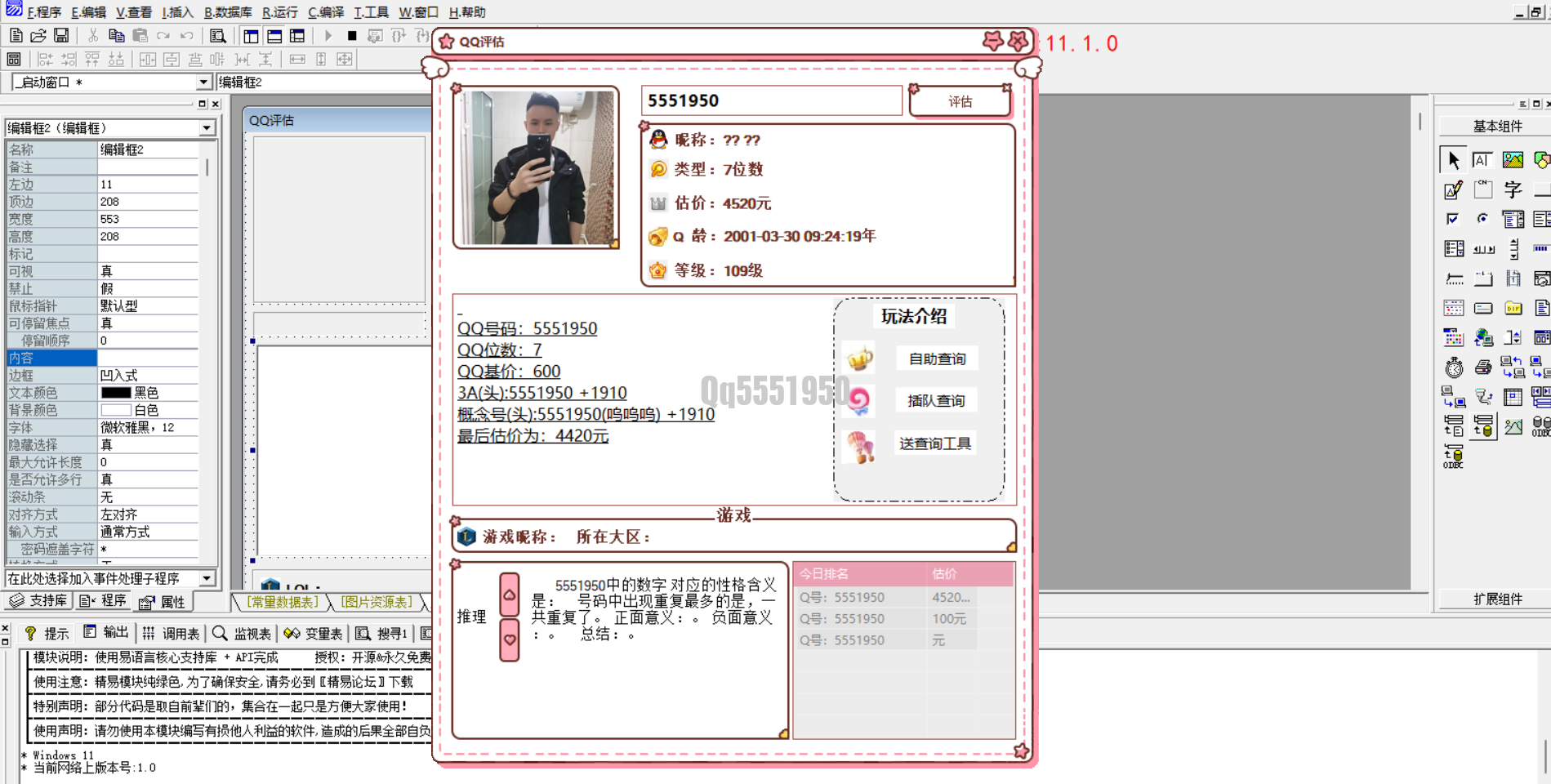Click the 可视 property value 真
This screenshot has height=784, width=1551.
[x=148, y=271]
